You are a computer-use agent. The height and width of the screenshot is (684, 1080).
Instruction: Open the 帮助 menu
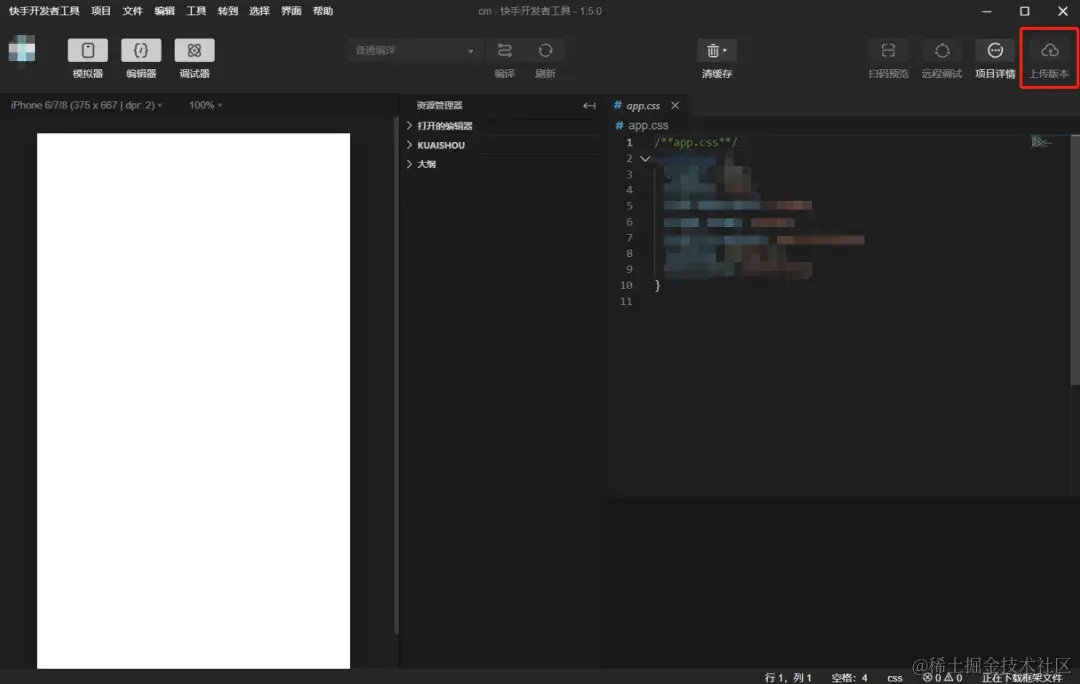[x=322, y=11]
